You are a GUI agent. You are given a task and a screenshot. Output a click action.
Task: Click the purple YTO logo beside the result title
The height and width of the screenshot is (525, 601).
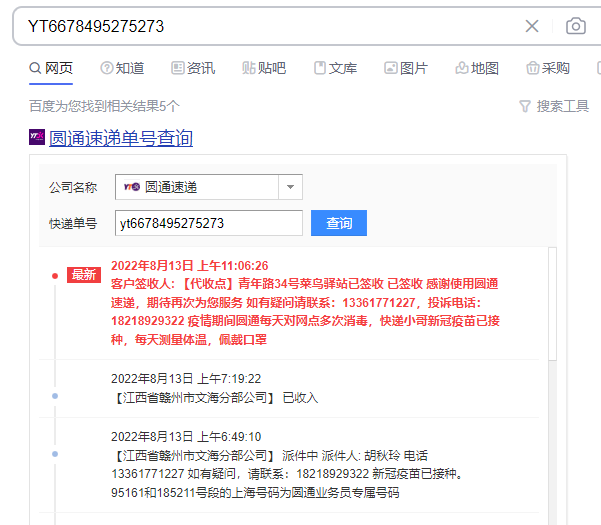click(37, 137)
